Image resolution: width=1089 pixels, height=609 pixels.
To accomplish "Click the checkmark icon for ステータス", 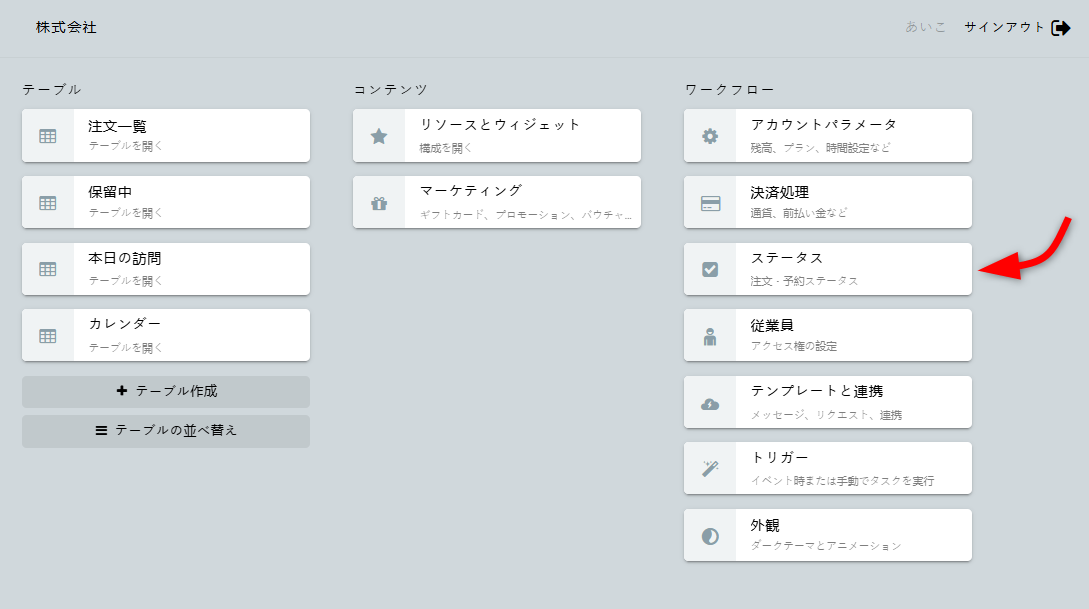I will [x=710, y=269].
